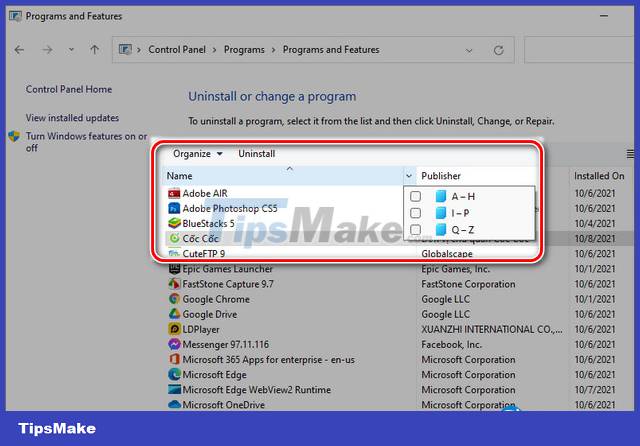Click the blue folder icon beside I – P

click(441, 213)
